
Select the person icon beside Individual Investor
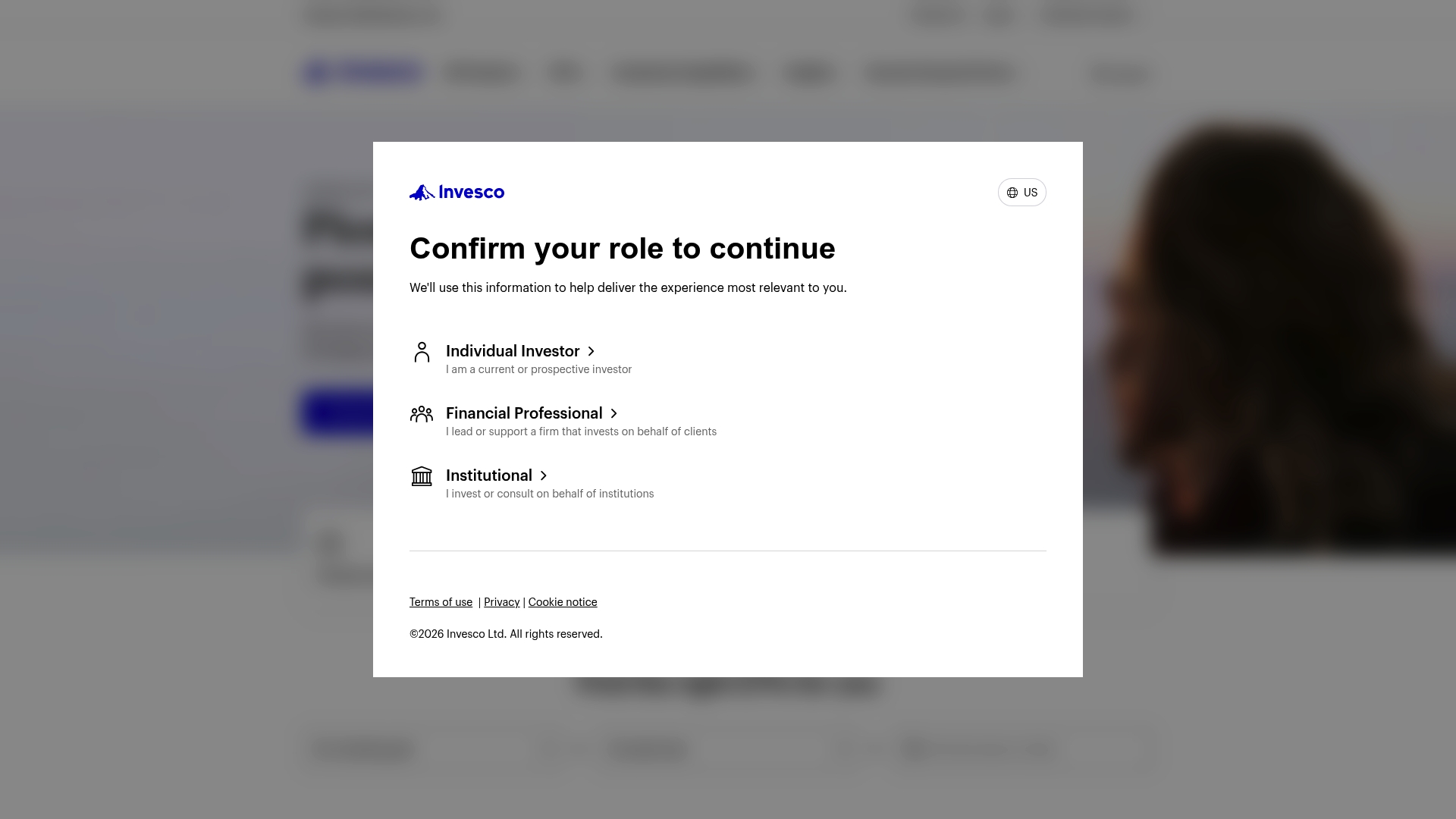(422, 353)
